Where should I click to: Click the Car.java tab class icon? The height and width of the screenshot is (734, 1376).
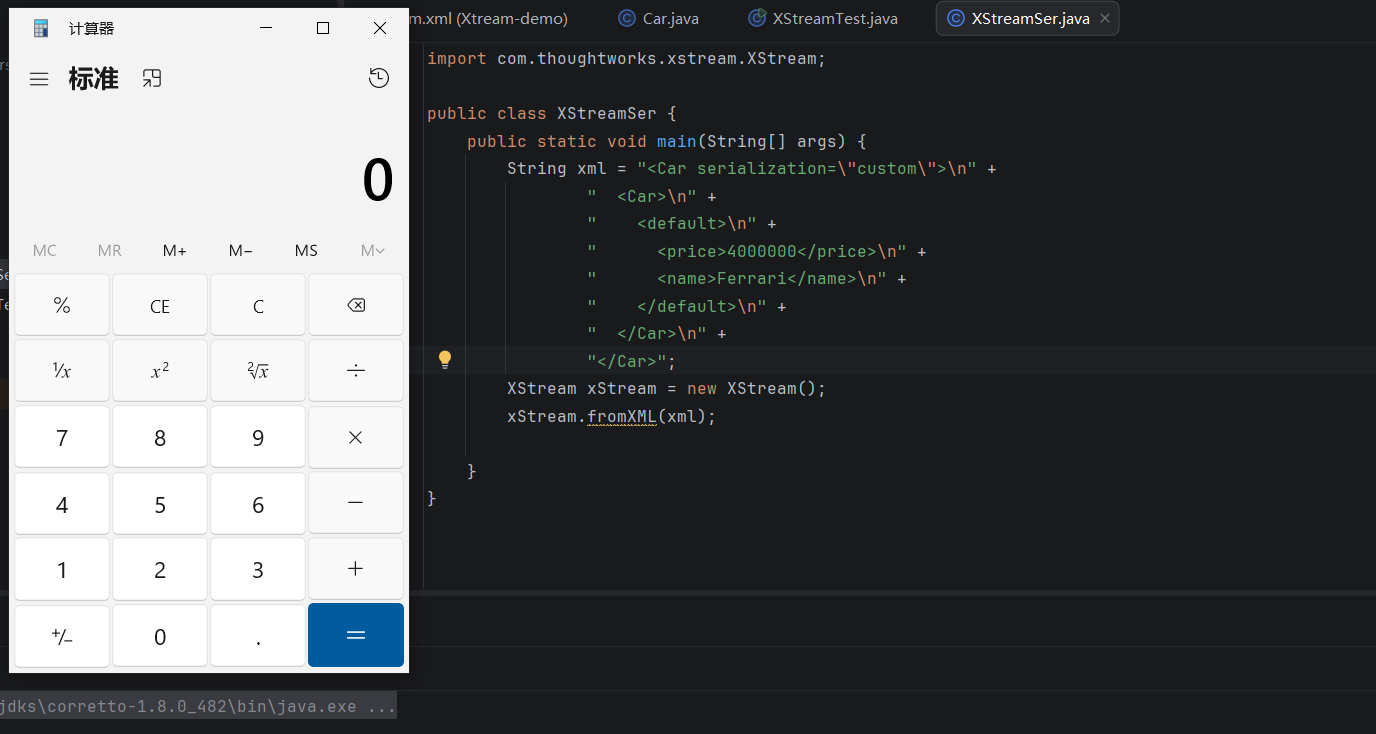point(627,19)
